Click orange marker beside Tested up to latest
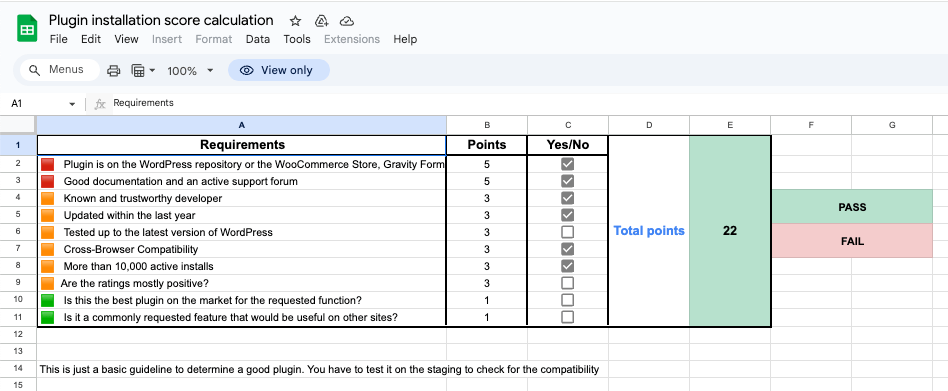This screenshot has width=948, height=391. tap(48, 231)
